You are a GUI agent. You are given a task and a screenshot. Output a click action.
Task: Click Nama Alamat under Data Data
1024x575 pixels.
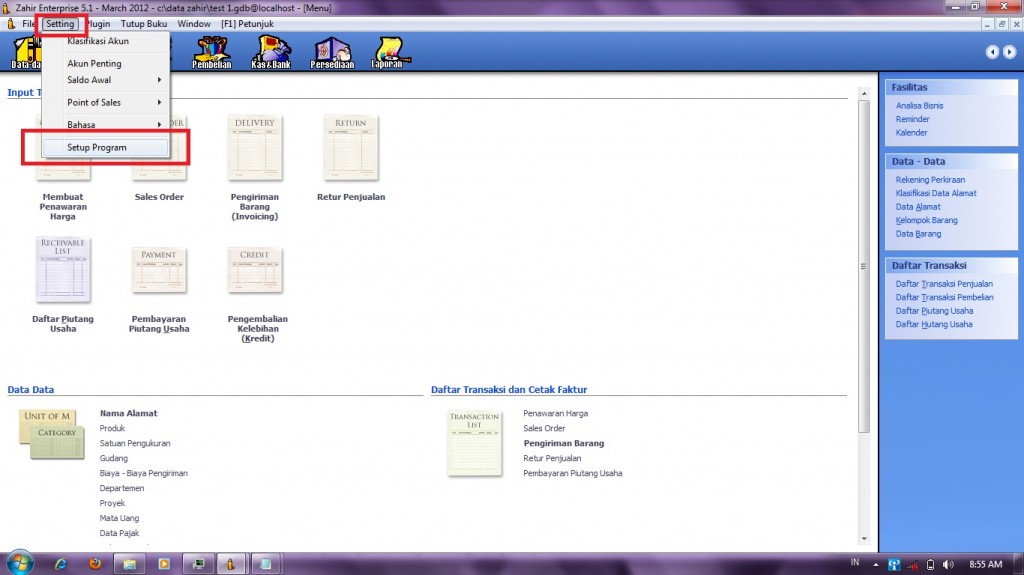[x=128, y=413]
